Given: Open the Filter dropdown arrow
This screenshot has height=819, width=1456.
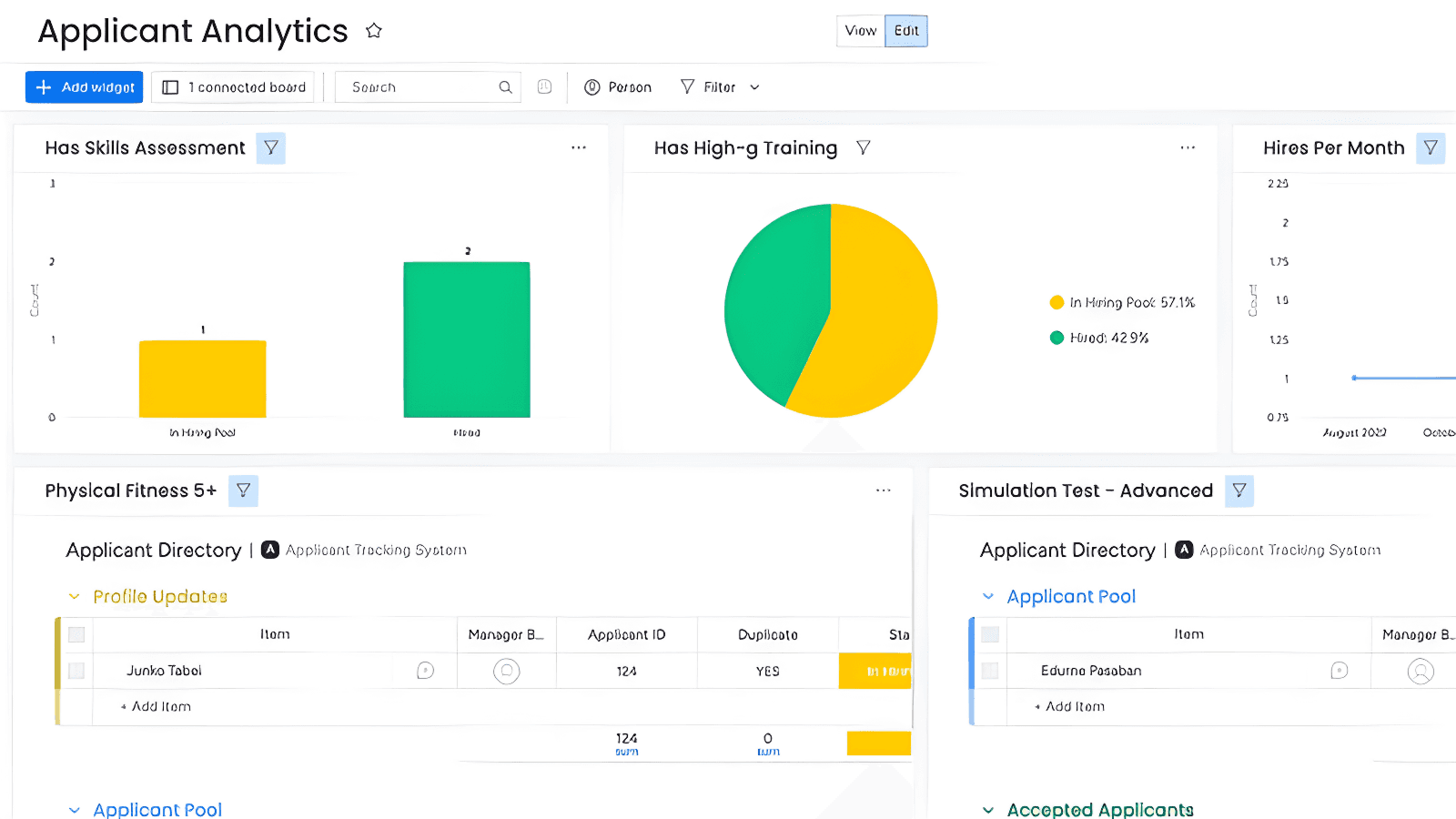Looking at the screenshot, I should [x=754, y=87].
